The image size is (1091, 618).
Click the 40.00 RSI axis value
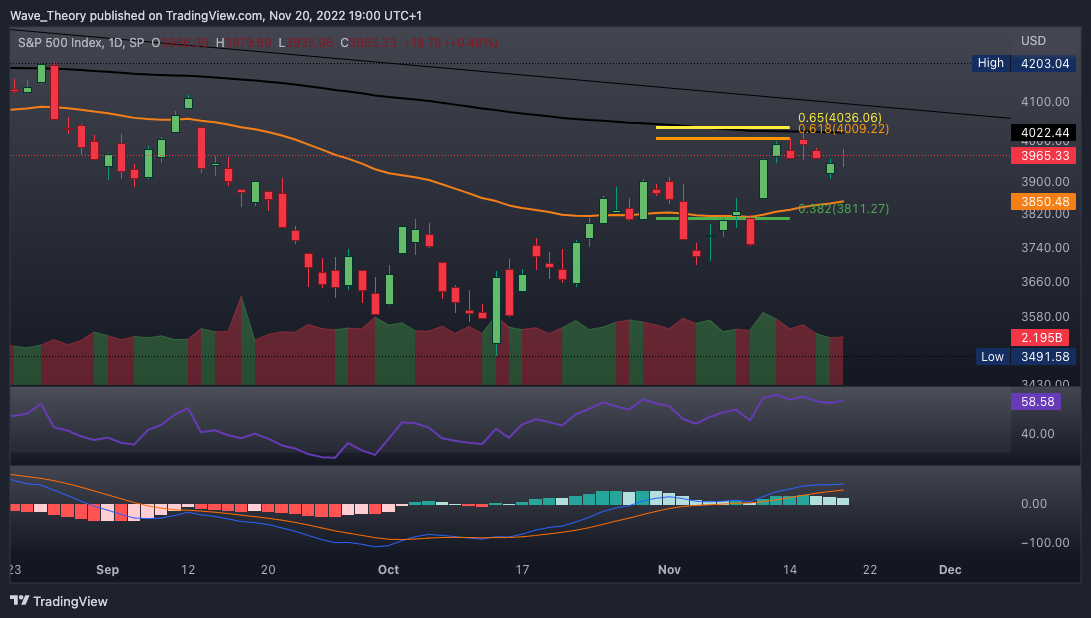pos(1037,434)
